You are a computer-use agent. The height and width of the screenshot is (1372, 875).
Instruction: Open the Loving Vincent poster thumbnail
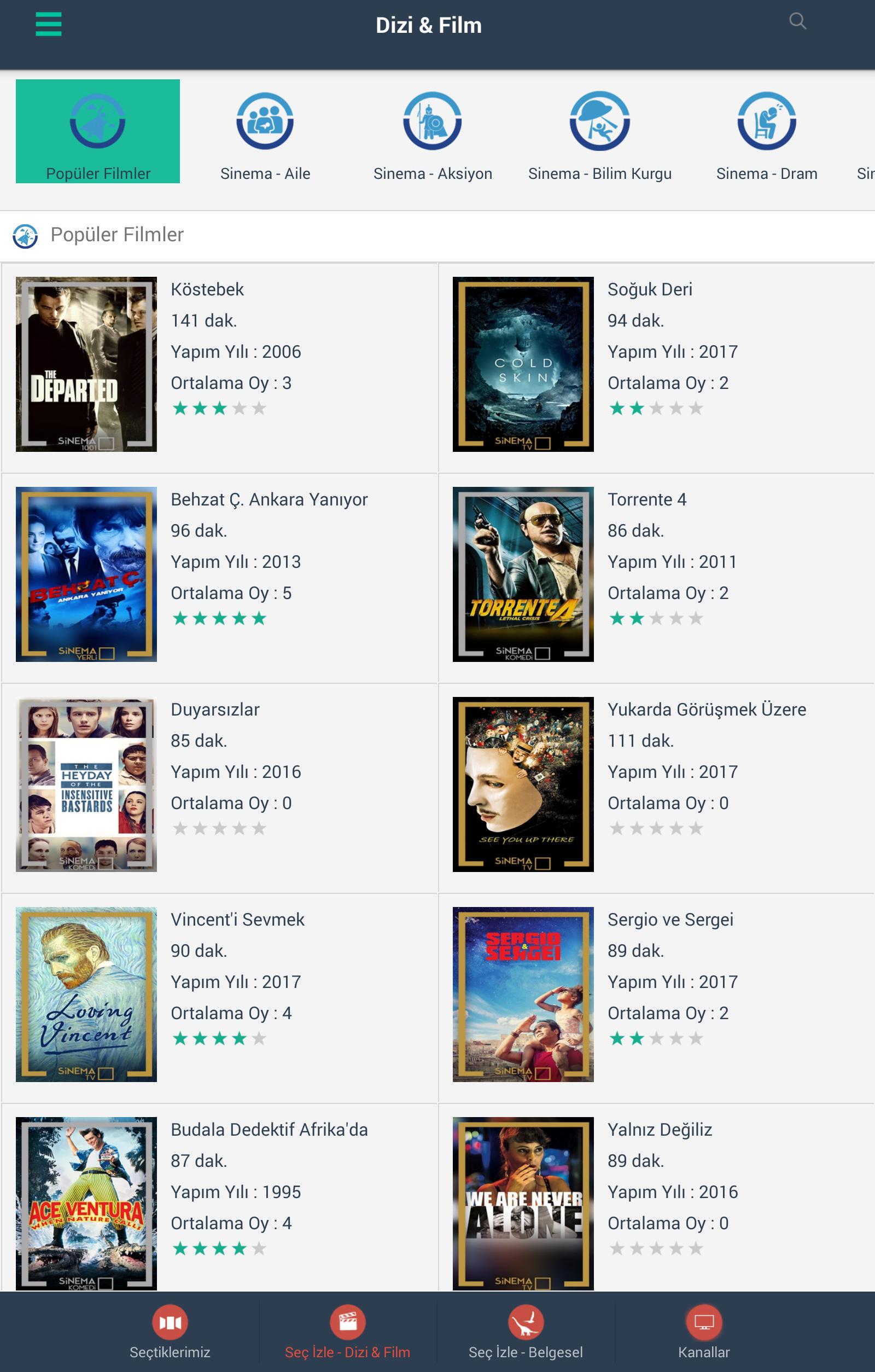pos(86,994)
